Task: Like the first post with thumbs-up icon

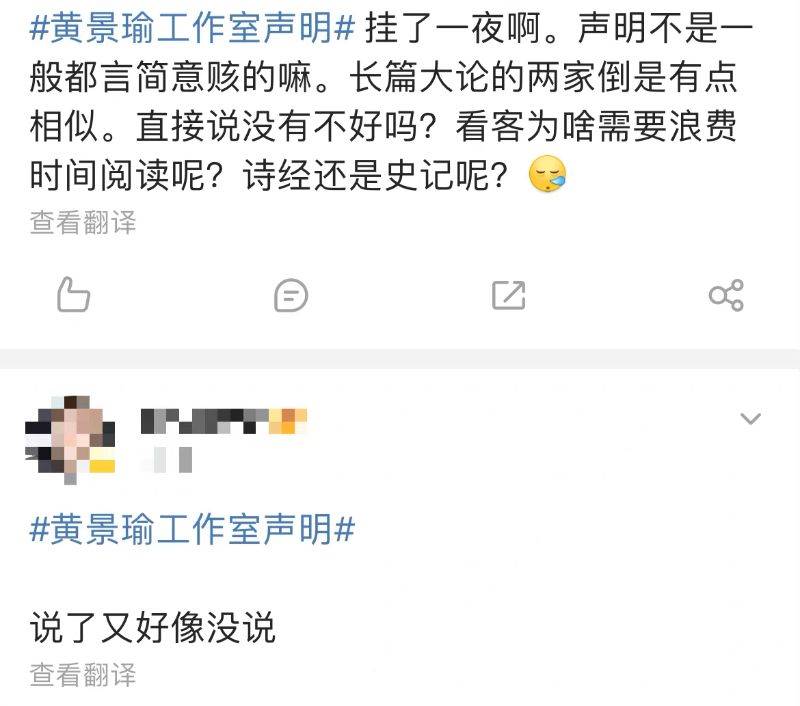Action: pos(73,295)
